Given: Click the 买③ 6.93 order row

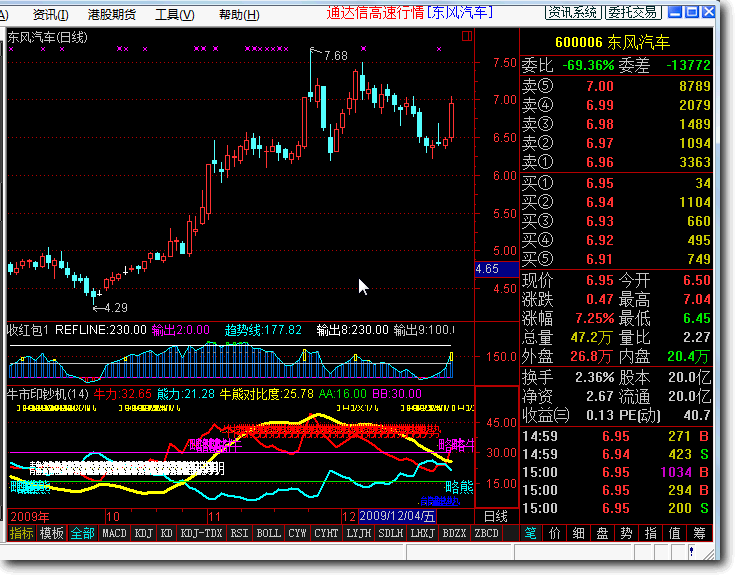Looking at the screenshot, I should click(616, 221).
